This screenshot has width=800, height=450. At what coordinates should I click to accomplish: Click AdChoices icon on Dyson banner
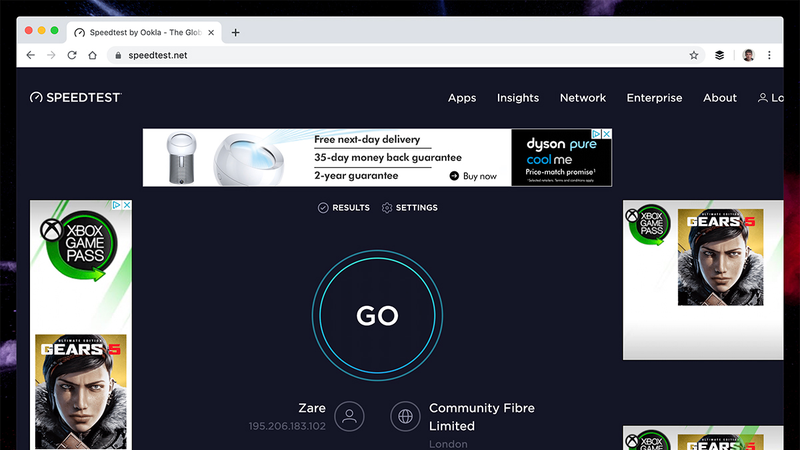(x=596, y=134)
